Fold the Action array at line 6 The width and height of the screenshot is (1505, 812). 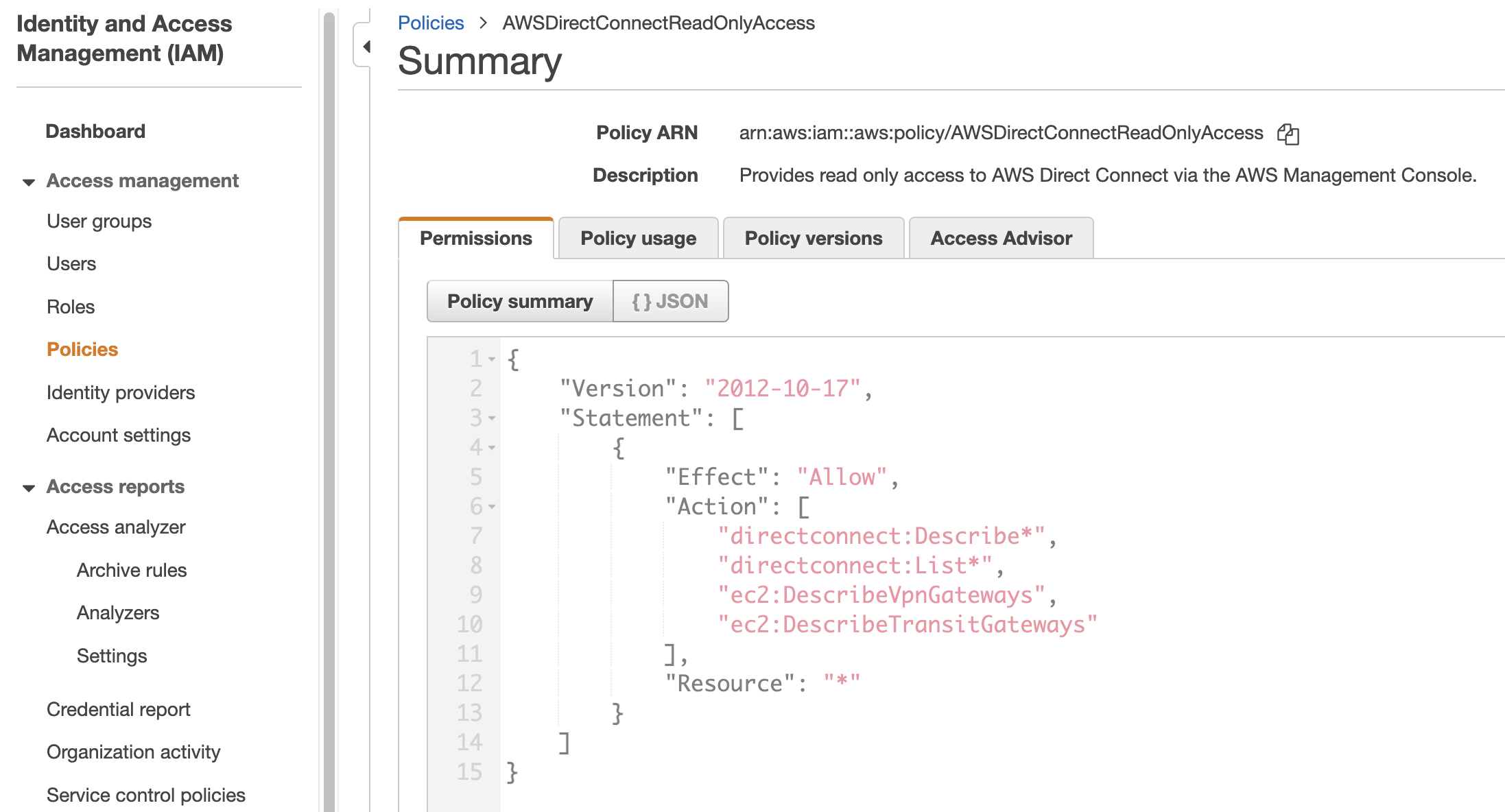[492, 506]
